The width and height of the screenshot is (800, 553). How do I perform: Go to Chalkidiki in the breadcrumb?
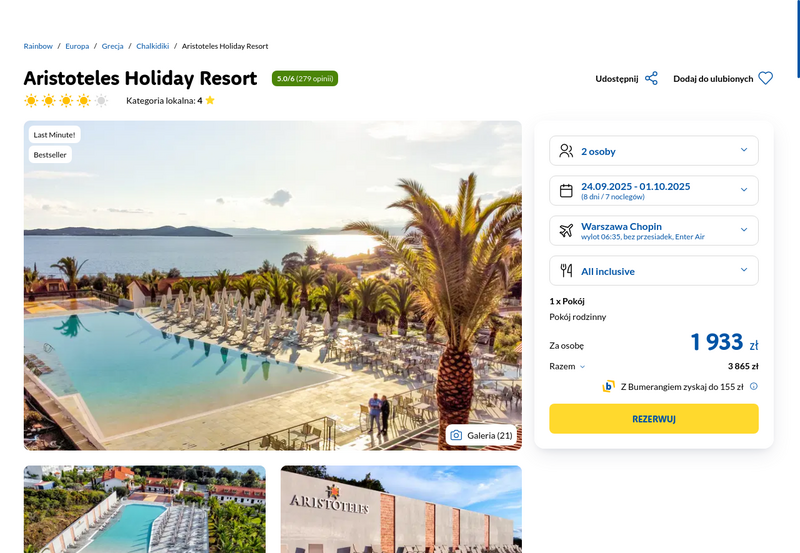coord(153,46)
